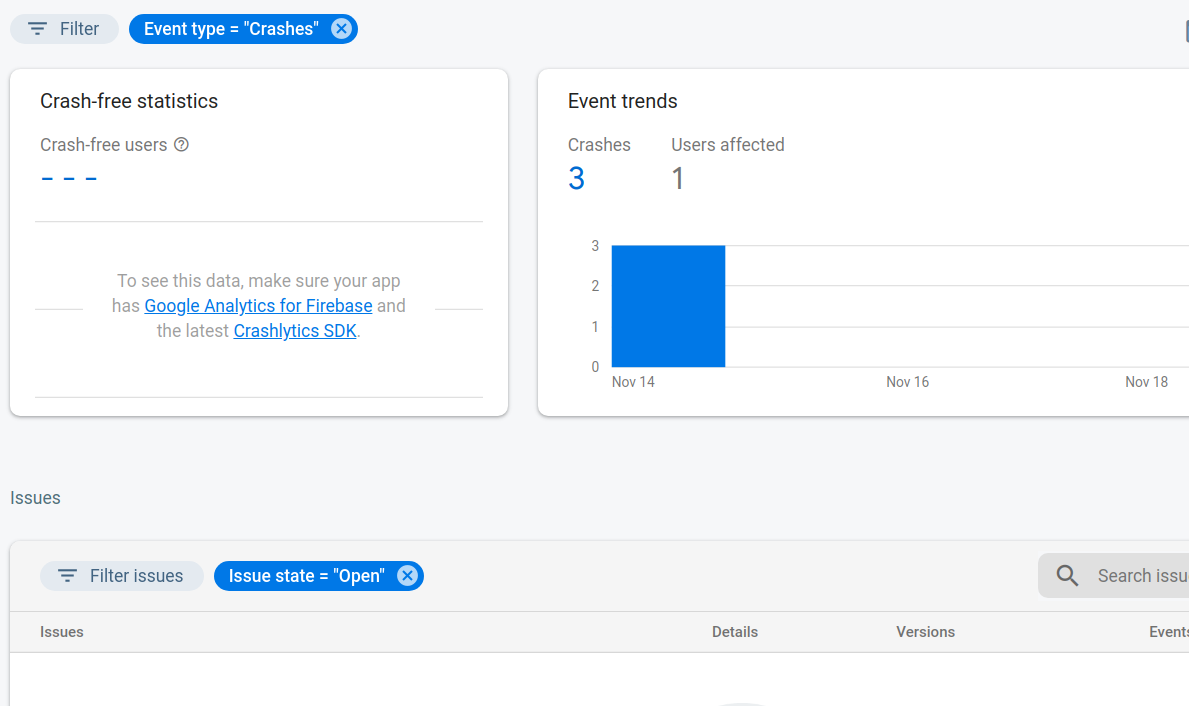
Task: Click the Versions column header
Action: pos(925,632)
